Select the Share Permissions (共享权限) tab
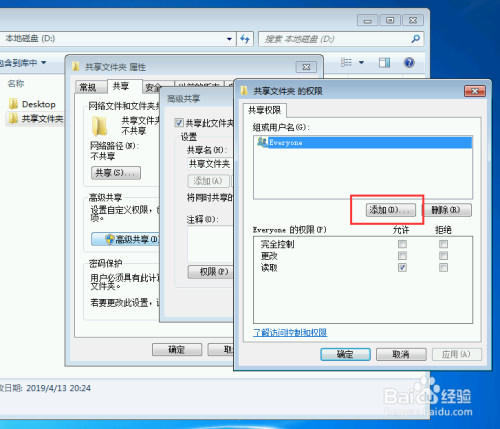 (x=265, y=110)
